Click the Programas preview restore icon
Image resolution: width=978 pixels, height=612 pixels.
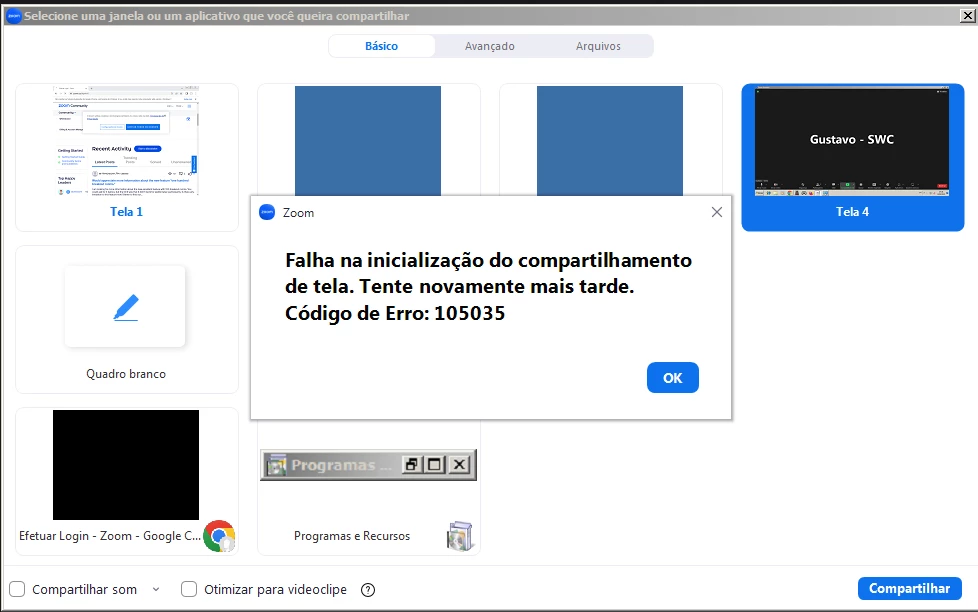[x=412, y=464]
